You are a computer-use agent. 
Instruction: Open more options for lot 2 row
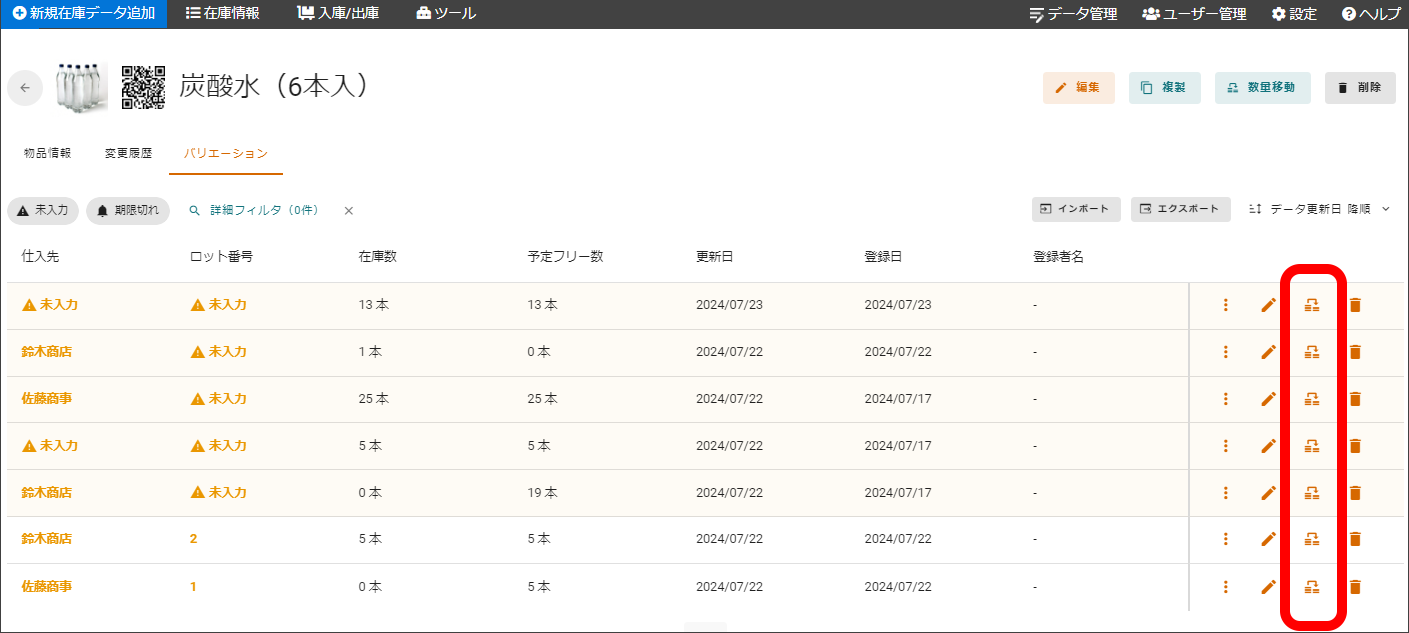[x=1225, y=539]
